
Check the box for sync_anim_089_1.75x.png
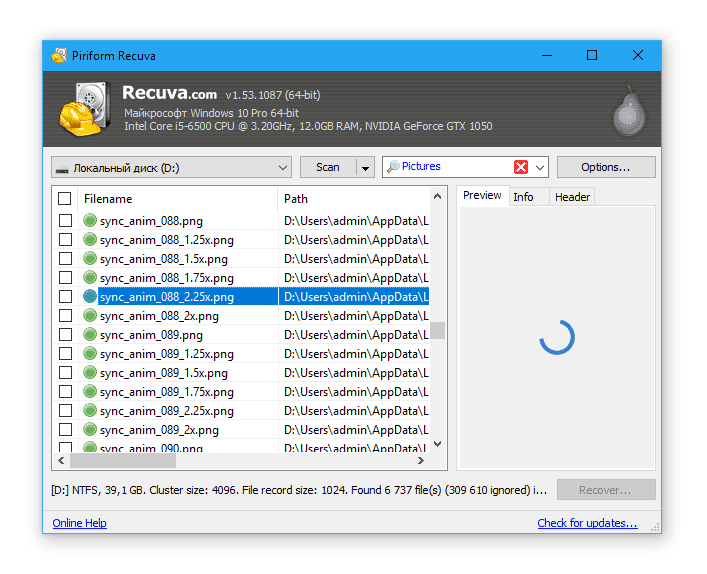point(65,391)
